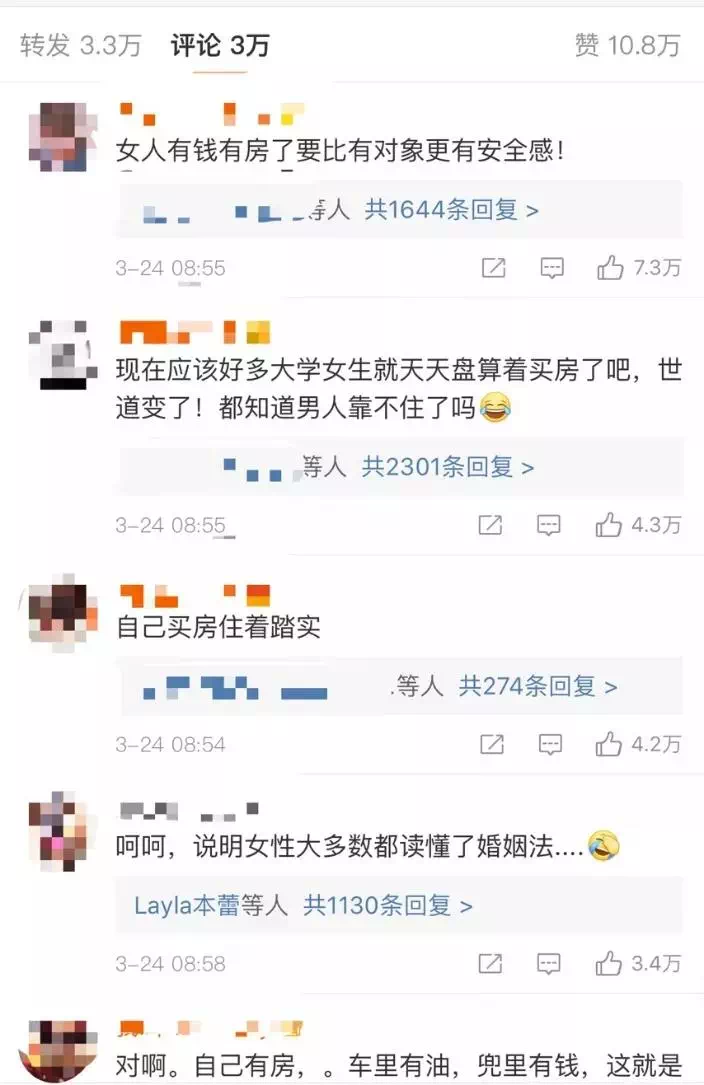Select the 评论 3万 tab
The height and width of the screenshot is (1085, 704).
click(x=219, y=46)
